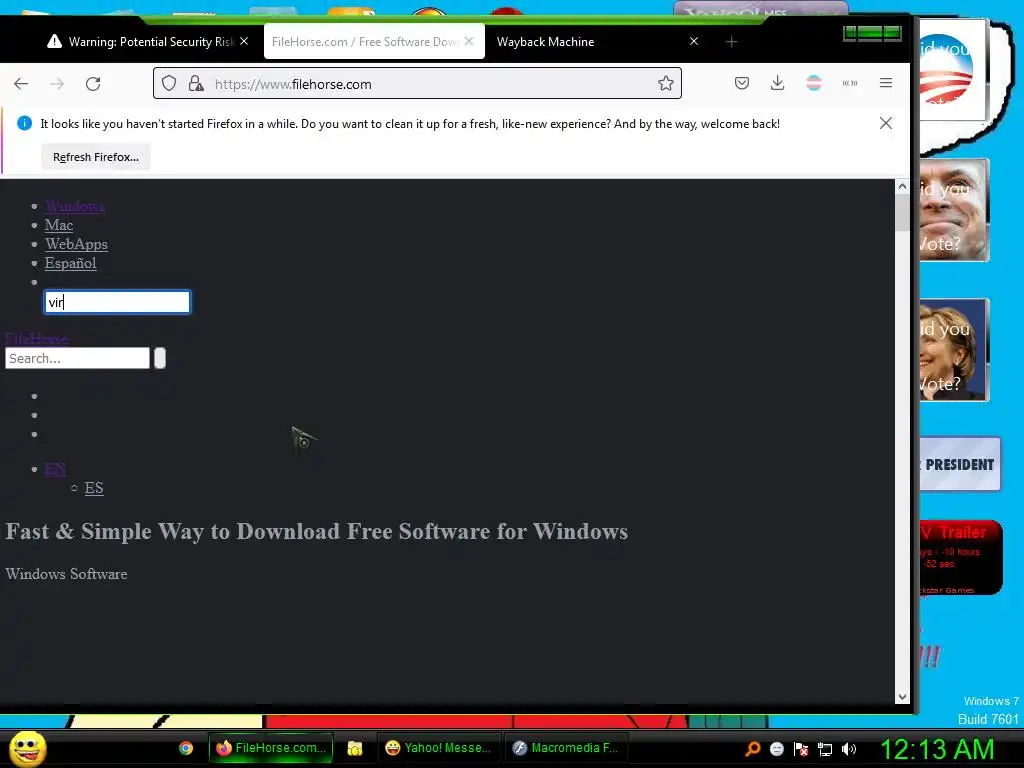This screenshot has width=1024, height=768.
Task: Click the blonde woman 'Vote?' thumbnail
Action: pyautogui.click(x=954, y=349)
